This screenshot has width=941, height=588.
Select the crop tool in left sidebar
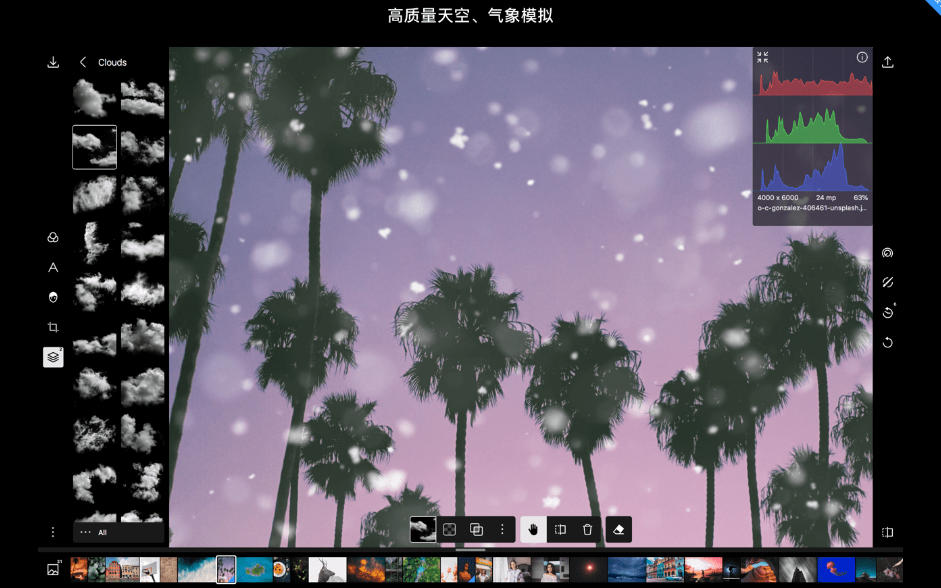(x=53, y=327)
